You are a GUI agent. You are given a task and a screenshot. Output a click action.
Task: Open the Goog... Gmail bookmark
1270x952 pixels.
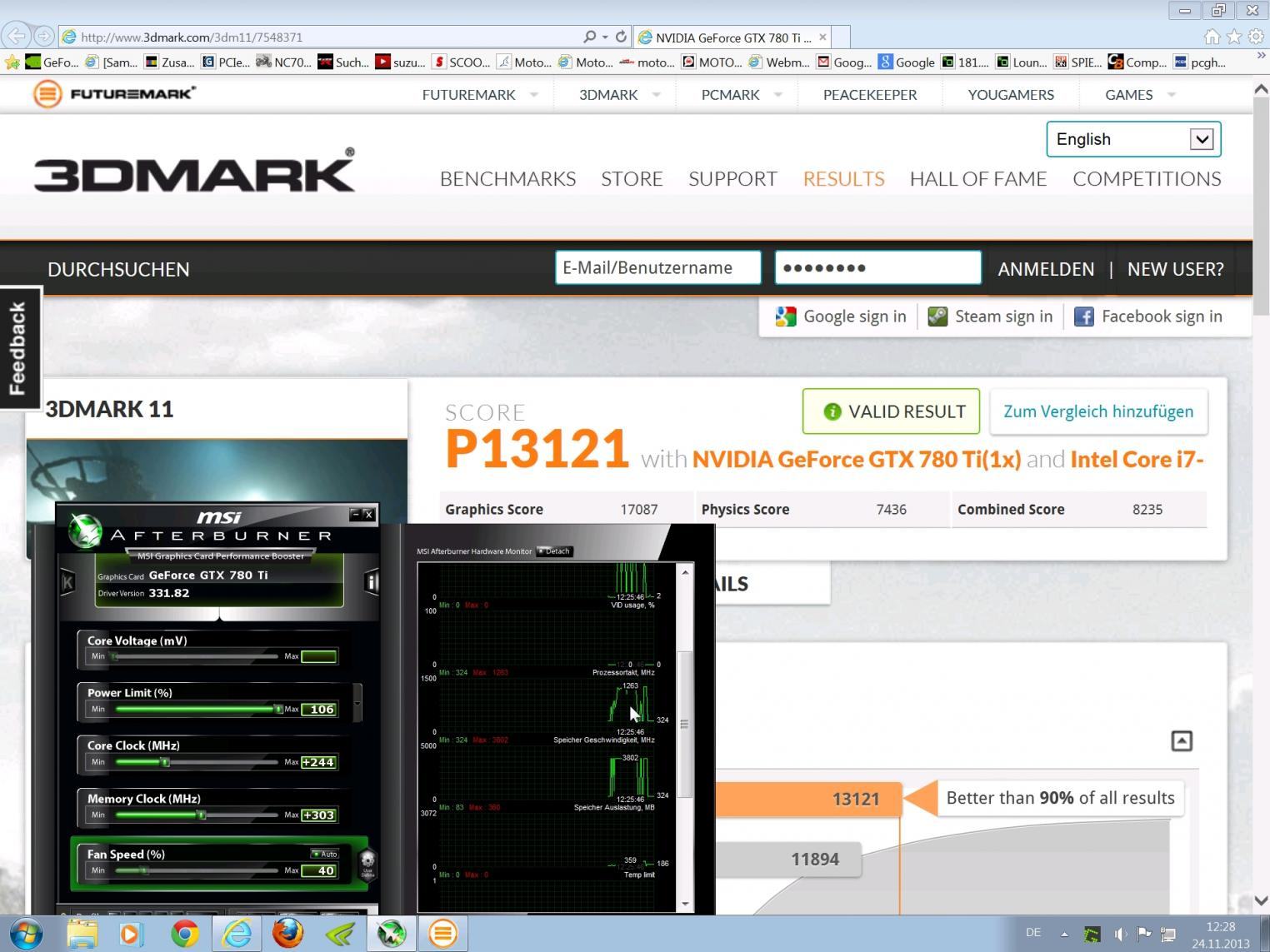coord(844,62)
